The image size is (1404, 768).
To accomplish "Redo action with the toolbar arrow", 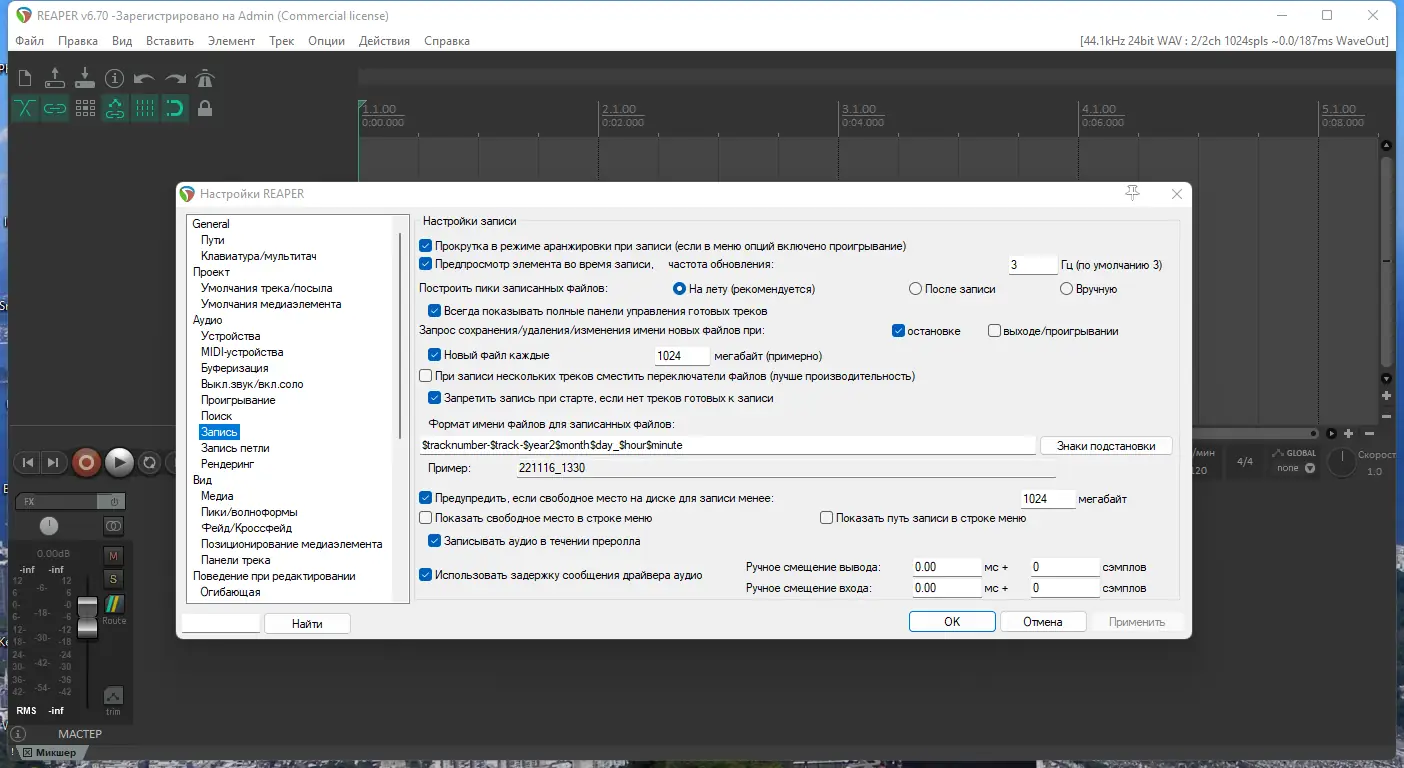I will coord(175,78).
